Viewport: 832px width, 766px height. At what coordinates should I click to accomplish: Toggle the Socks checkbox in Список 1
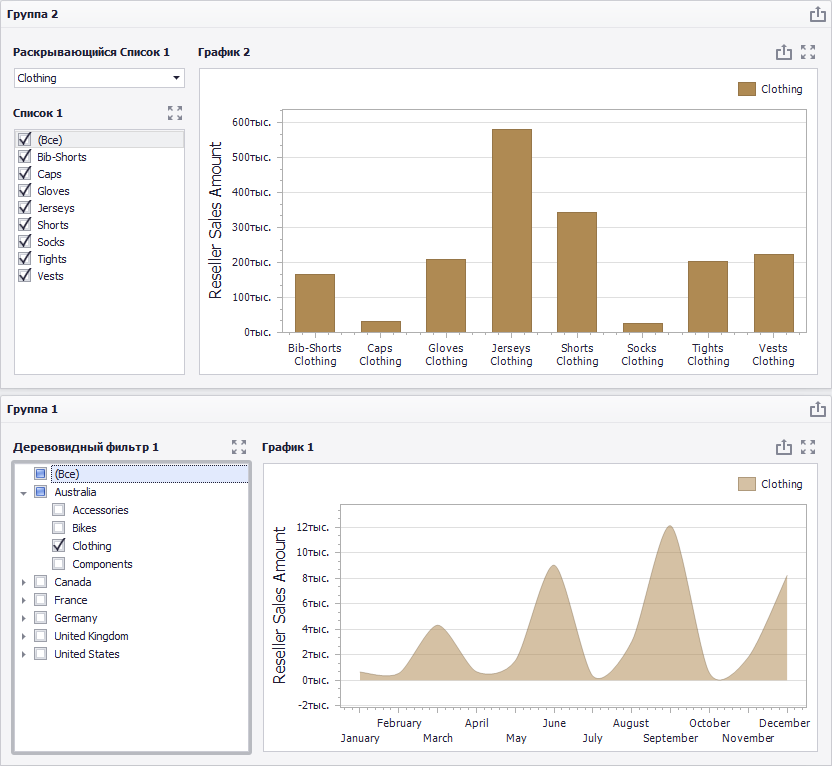(x=25, y=241)
